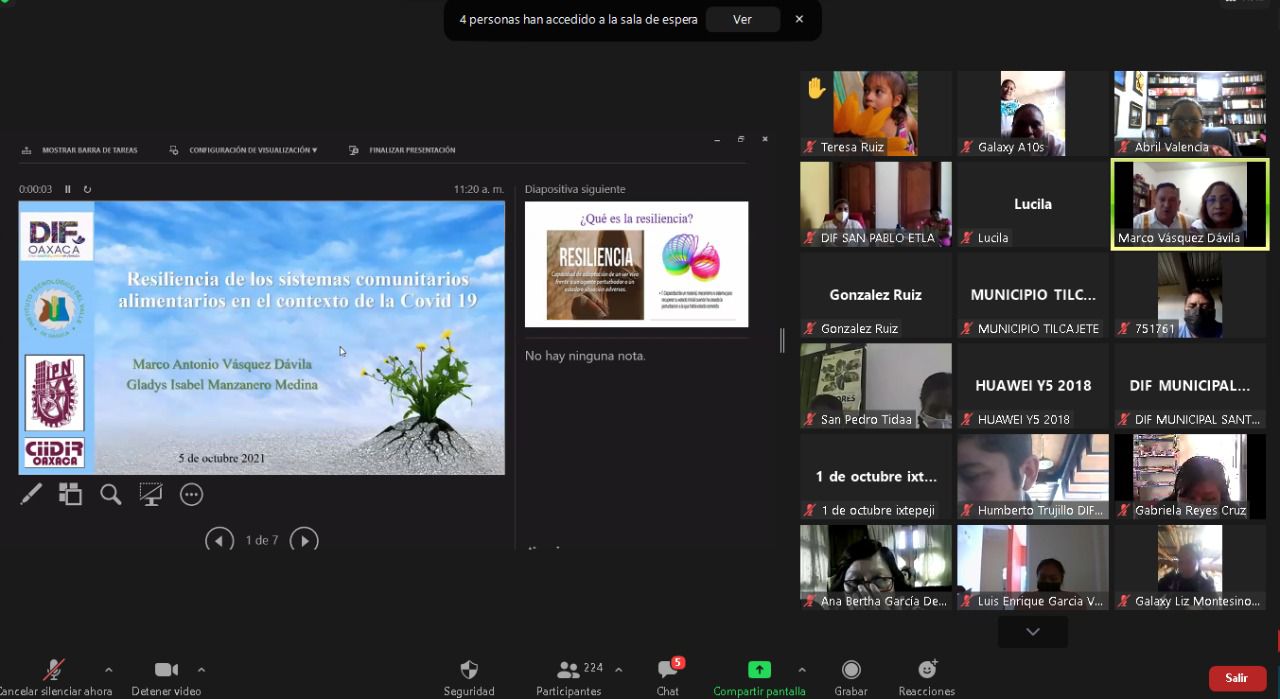Select the pen and laser pointer tool
This screenshot has height=699, width=1280.
(31, 494)
